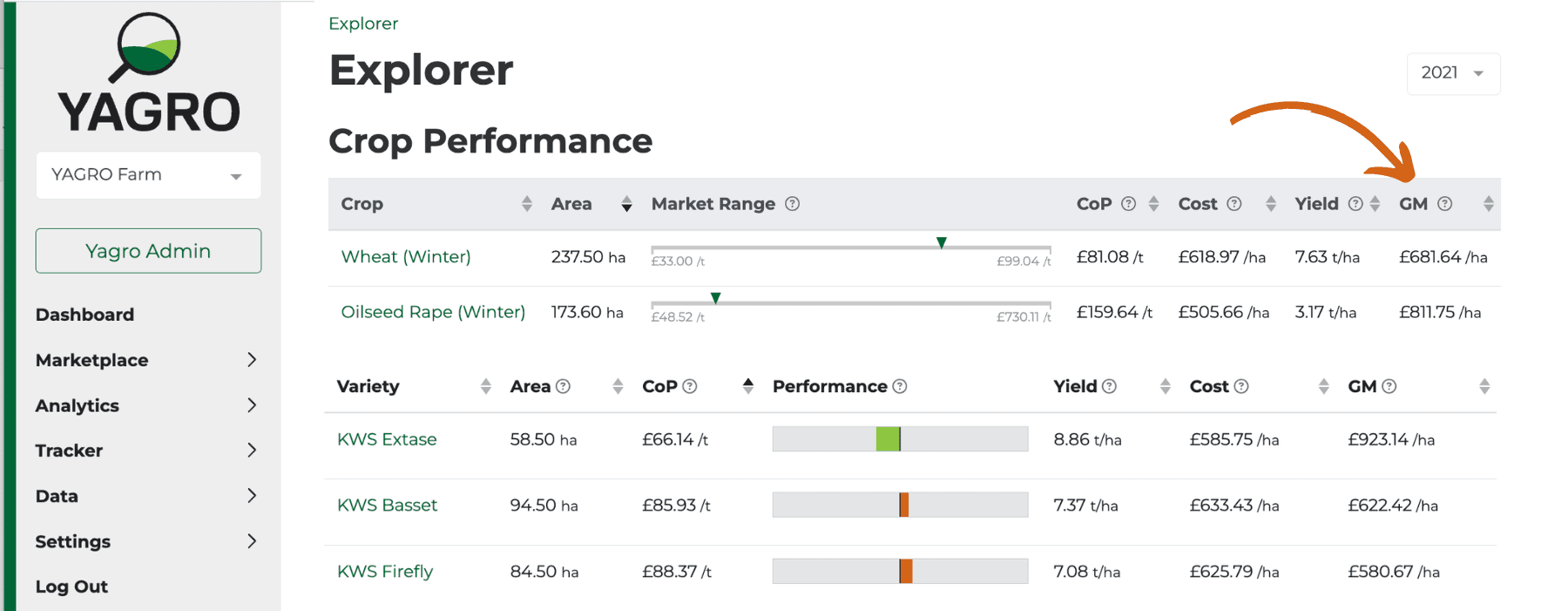The image size is (1568, 611).
Task: Expand the Tracker menu chevron
Action: click(252, 451)
